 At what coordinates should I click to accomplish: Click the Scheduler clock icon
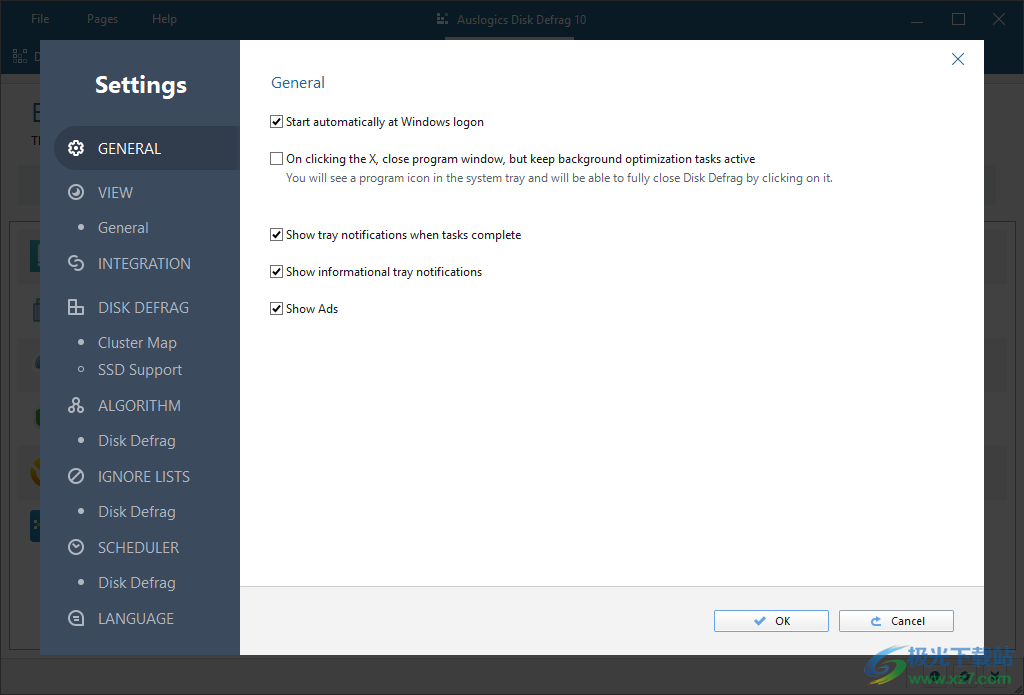click(76, 547)
